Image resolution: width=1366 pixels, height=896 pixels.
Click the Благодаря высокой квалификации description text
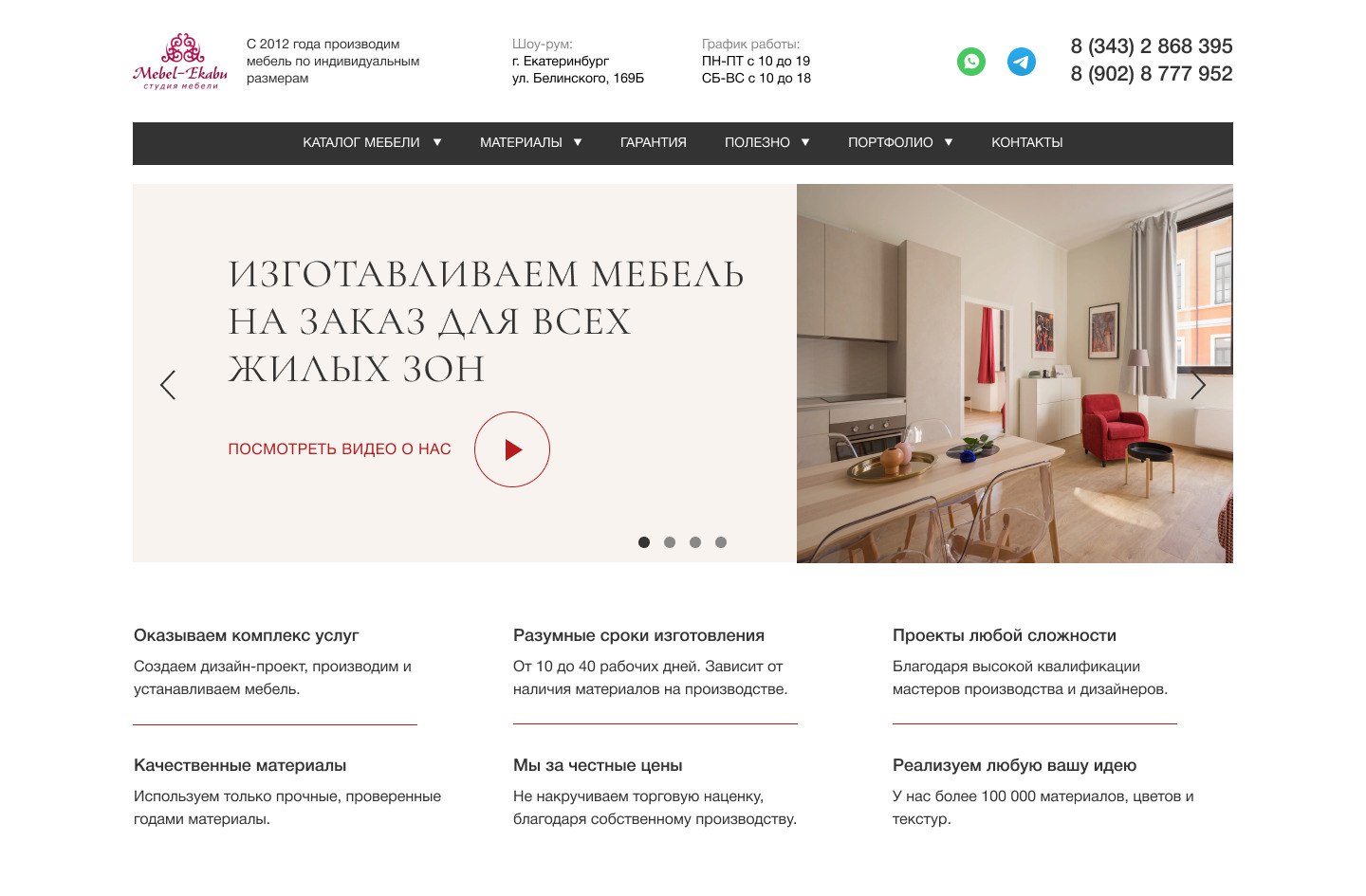(x=1030, y=678)
